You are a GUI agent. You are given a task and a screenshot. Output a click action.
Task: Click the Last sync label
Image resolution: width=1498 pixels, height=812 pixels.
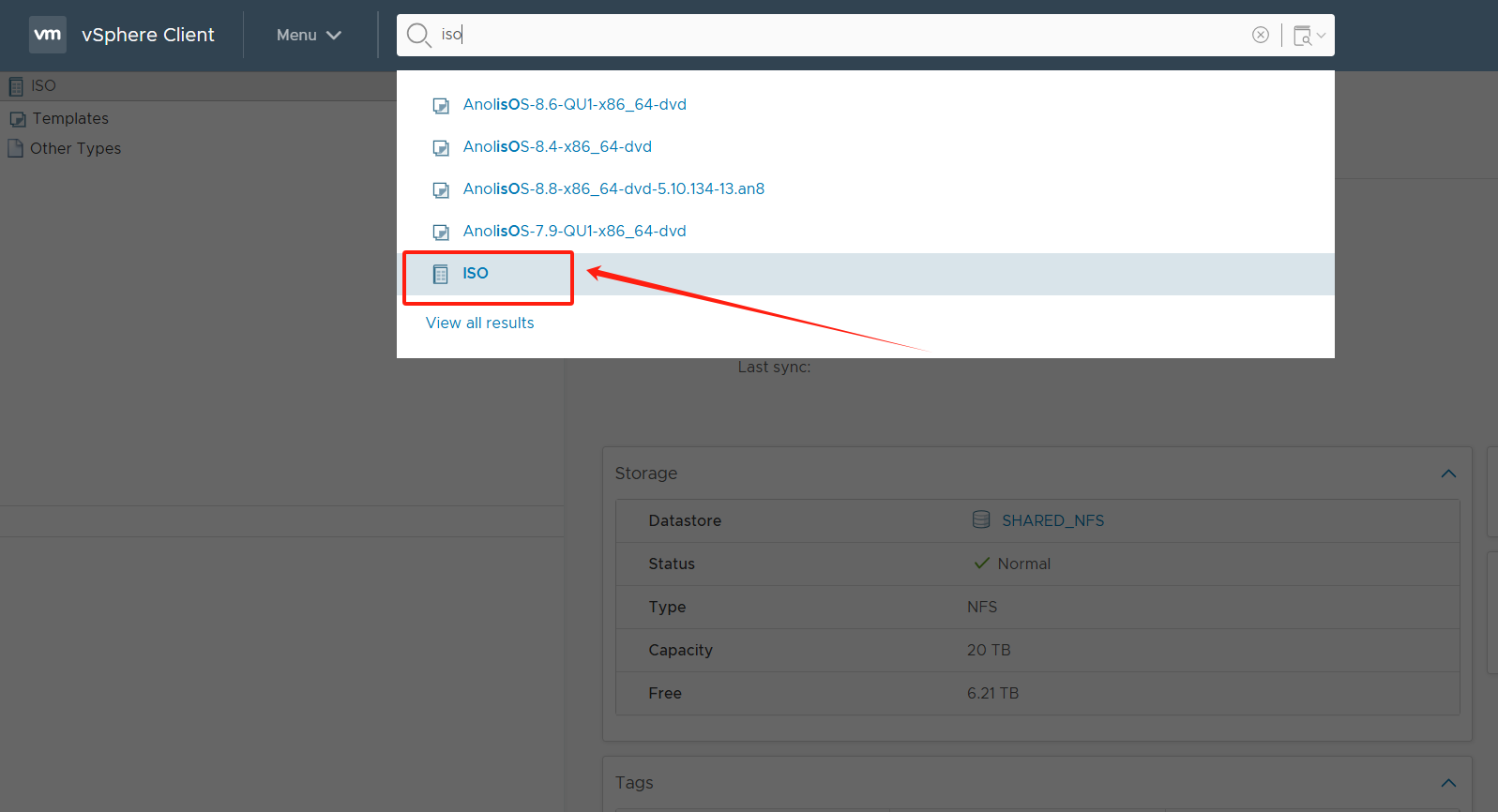[774, 367]
